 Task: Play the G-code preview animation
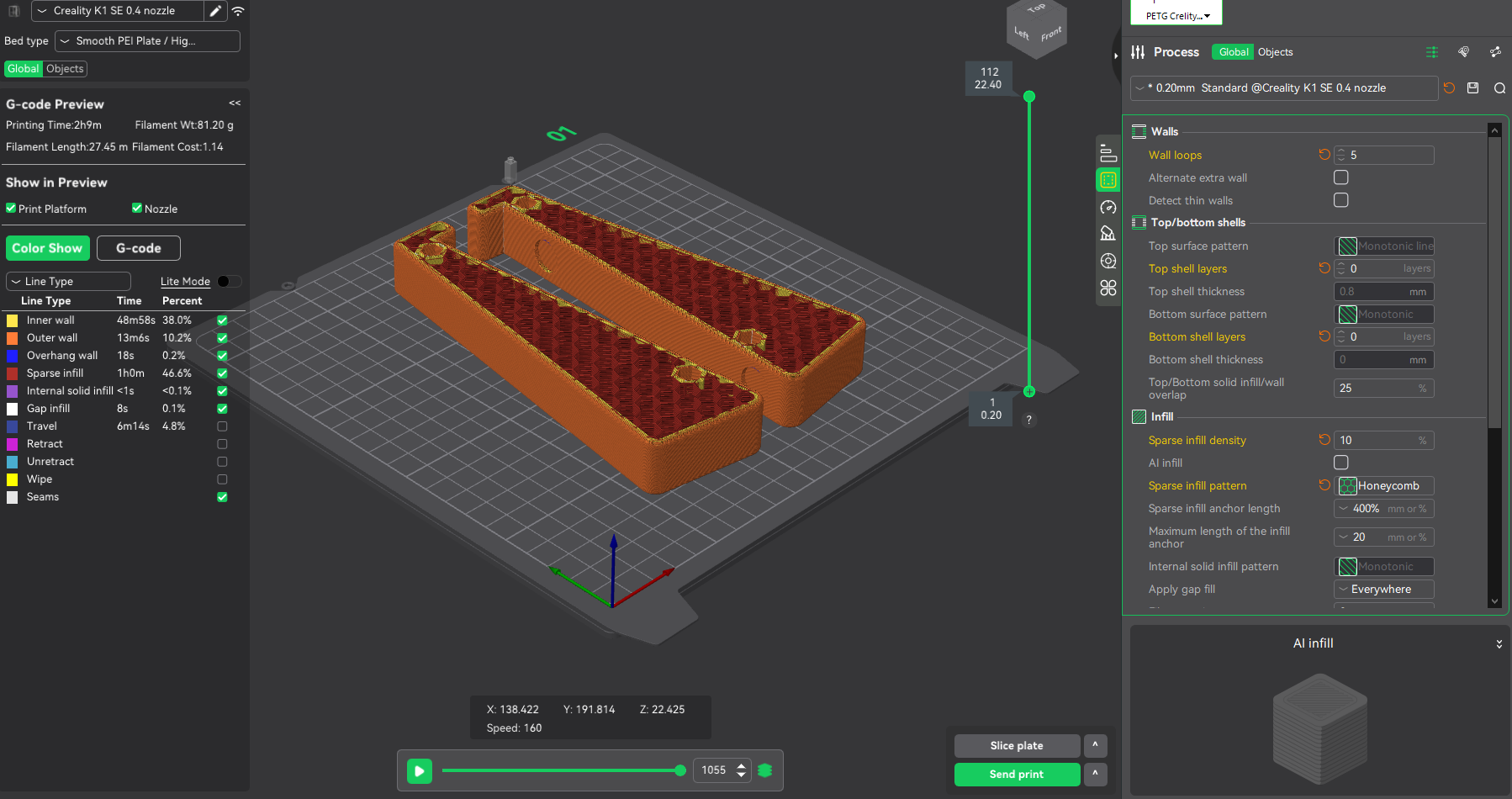[x=419, y=770]
